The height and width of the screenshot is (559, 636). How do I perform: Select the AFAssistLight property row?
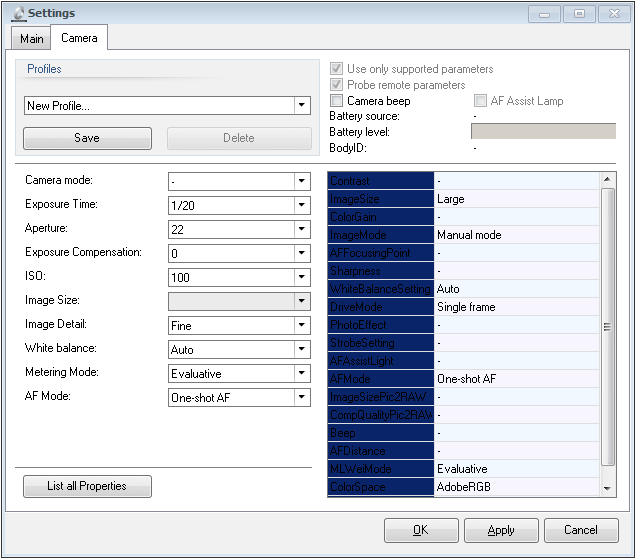(463, 361)
